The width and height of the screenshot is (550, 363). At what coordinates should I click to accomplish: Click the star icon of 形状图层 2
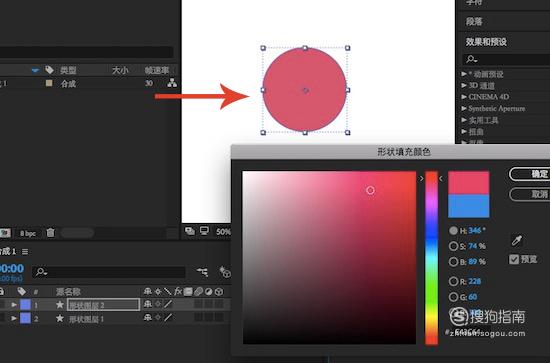[x=60, y=304]
